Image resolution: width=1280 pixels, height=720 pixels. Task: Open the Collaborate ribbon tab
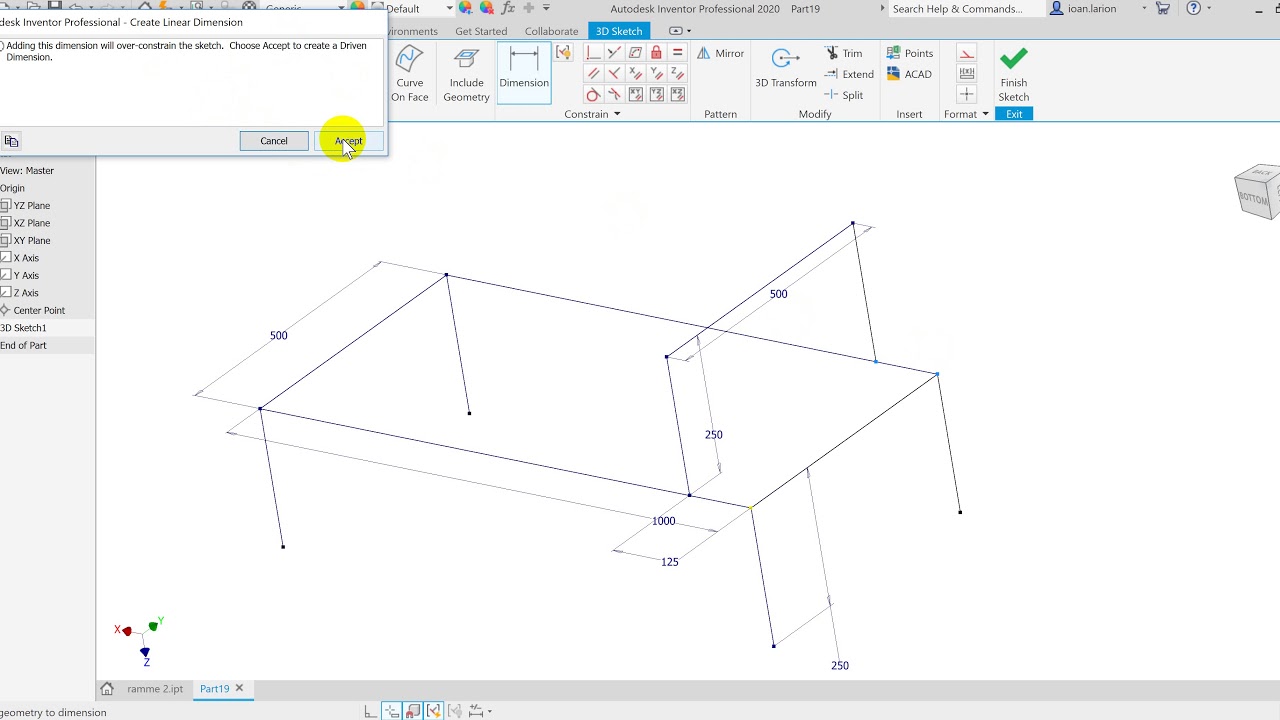pyautogui.click(x=552, y=31)
